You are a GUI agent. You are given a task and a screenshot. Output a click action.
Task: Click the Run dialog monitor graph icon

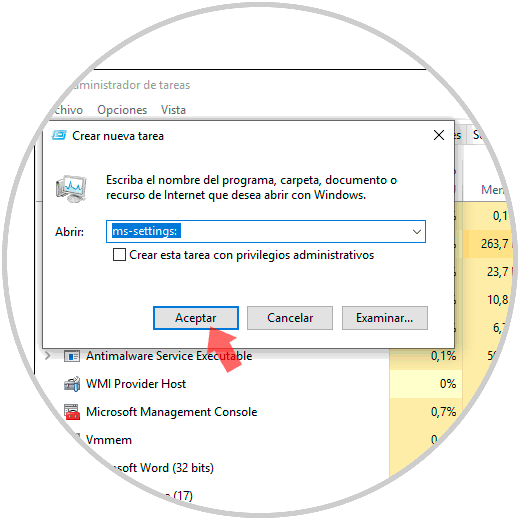(x=71, y=189)
